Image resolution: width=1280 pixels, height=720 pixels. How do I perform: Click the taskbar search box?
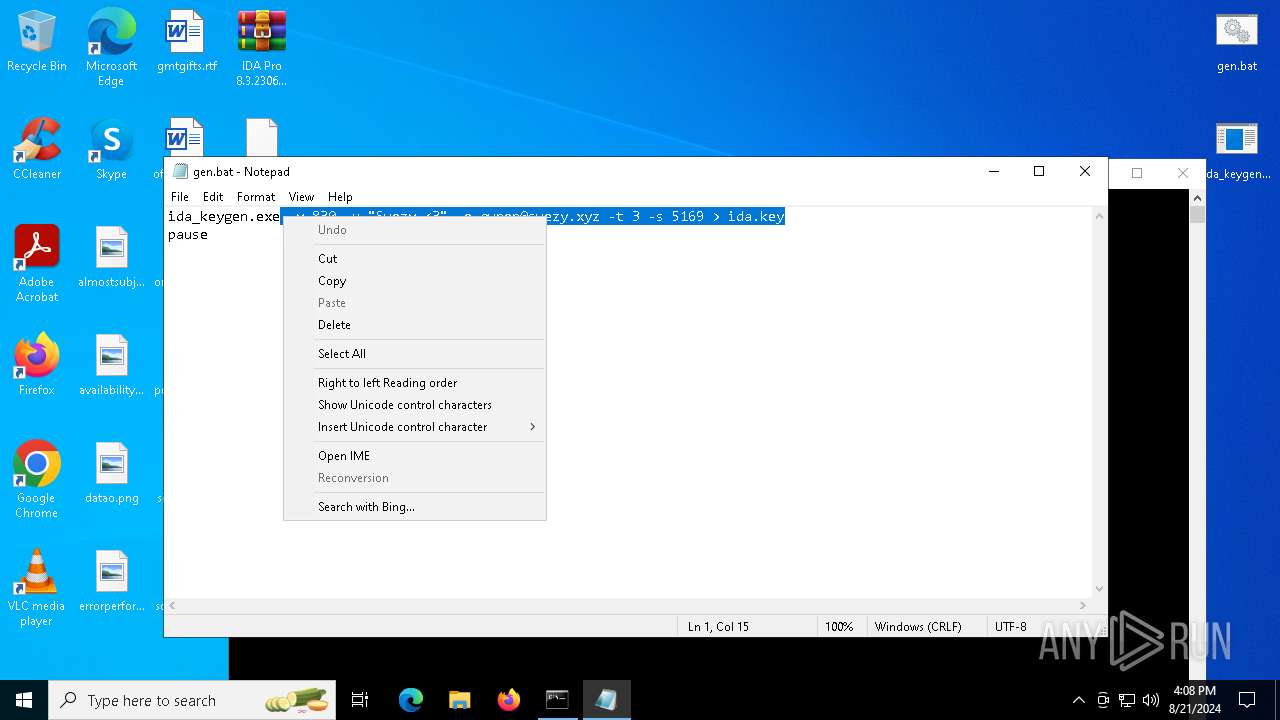(x=193, y=700)
